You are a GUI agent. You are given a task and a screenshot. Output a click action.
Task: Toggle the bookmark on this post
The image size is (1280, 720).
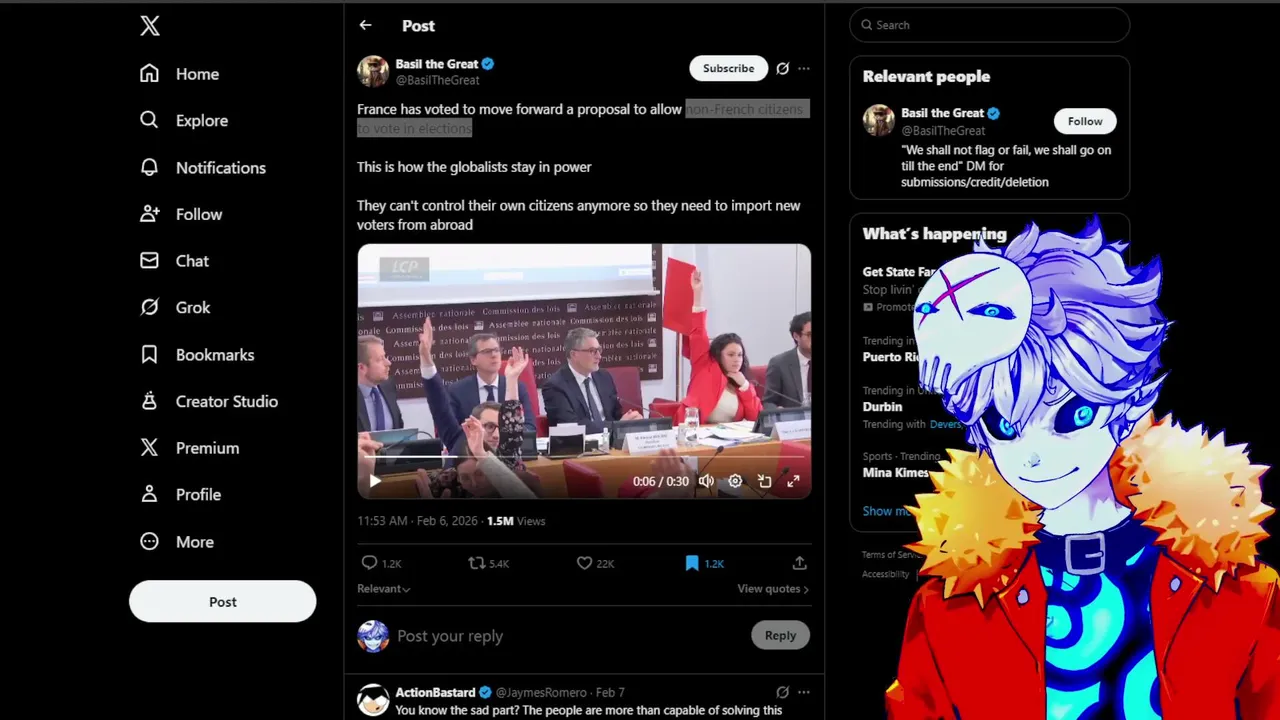click(x=692, y=563)
